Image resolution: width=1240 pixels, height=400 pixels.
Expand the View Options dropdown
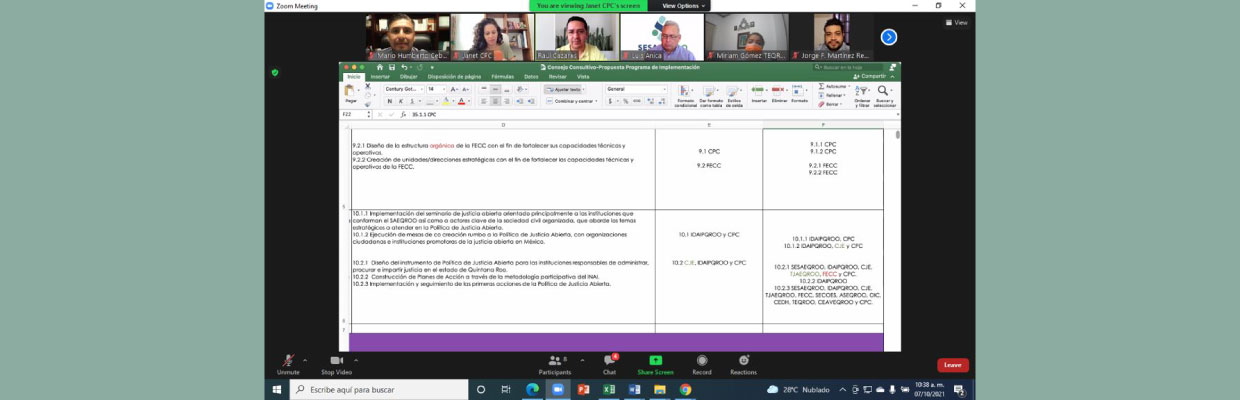685,5
